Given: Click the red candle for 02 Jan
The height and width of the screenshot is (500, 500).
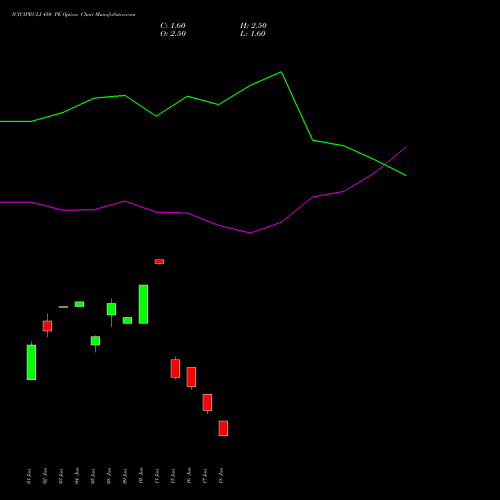Looking at the screenshot, I should 47,326.
